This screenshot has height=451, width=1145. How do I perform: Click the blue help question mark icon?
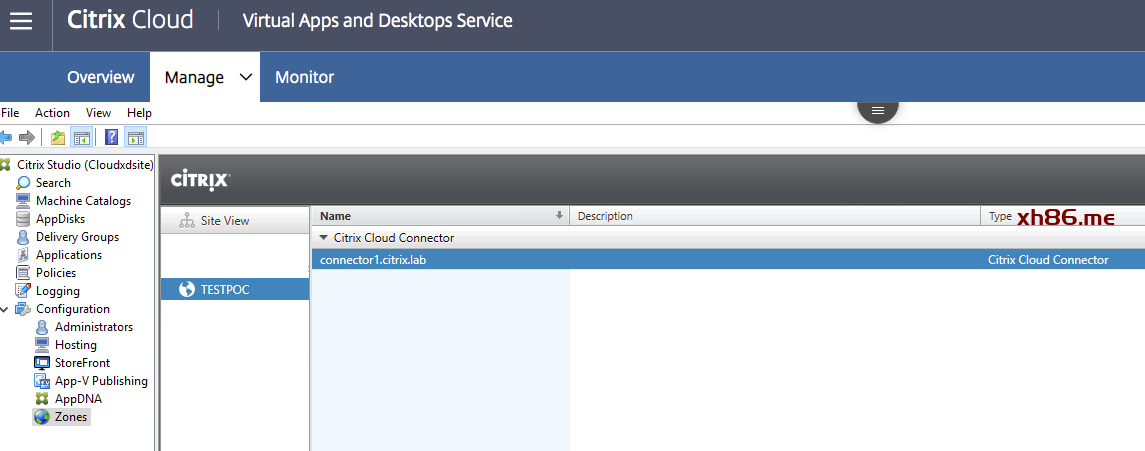point(112,136)
